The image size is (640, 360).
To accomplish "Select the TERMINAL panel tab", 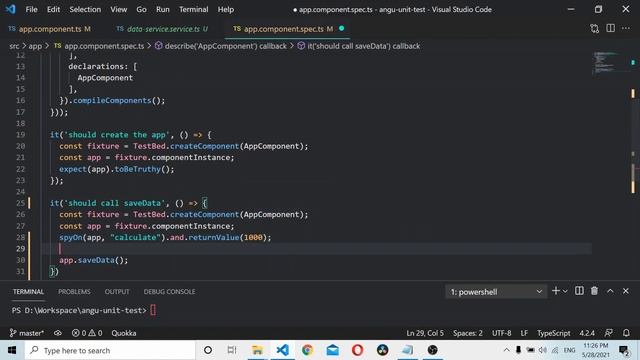I will point(28,291).
